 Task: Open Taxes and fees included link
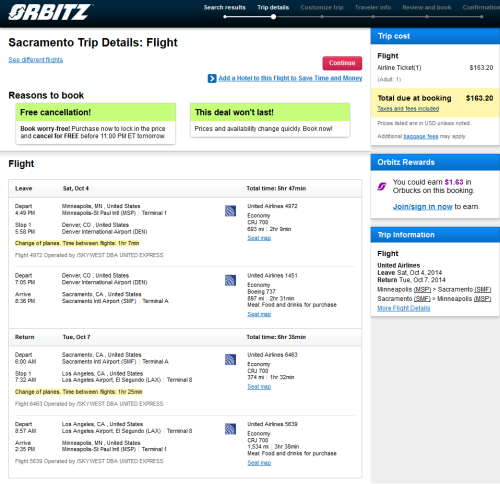tap(408, 109)
